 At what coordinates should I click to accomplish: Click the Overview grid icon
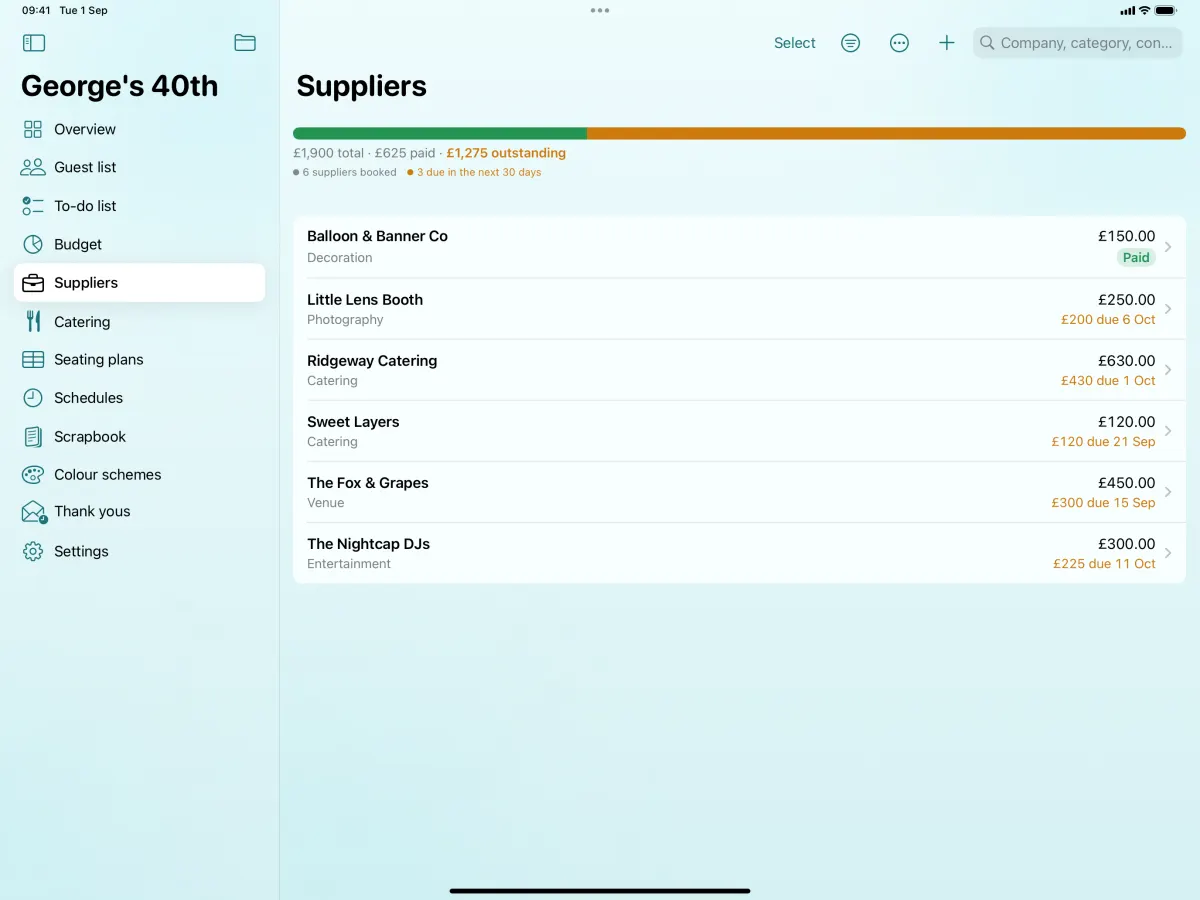[x=33, y=129]
